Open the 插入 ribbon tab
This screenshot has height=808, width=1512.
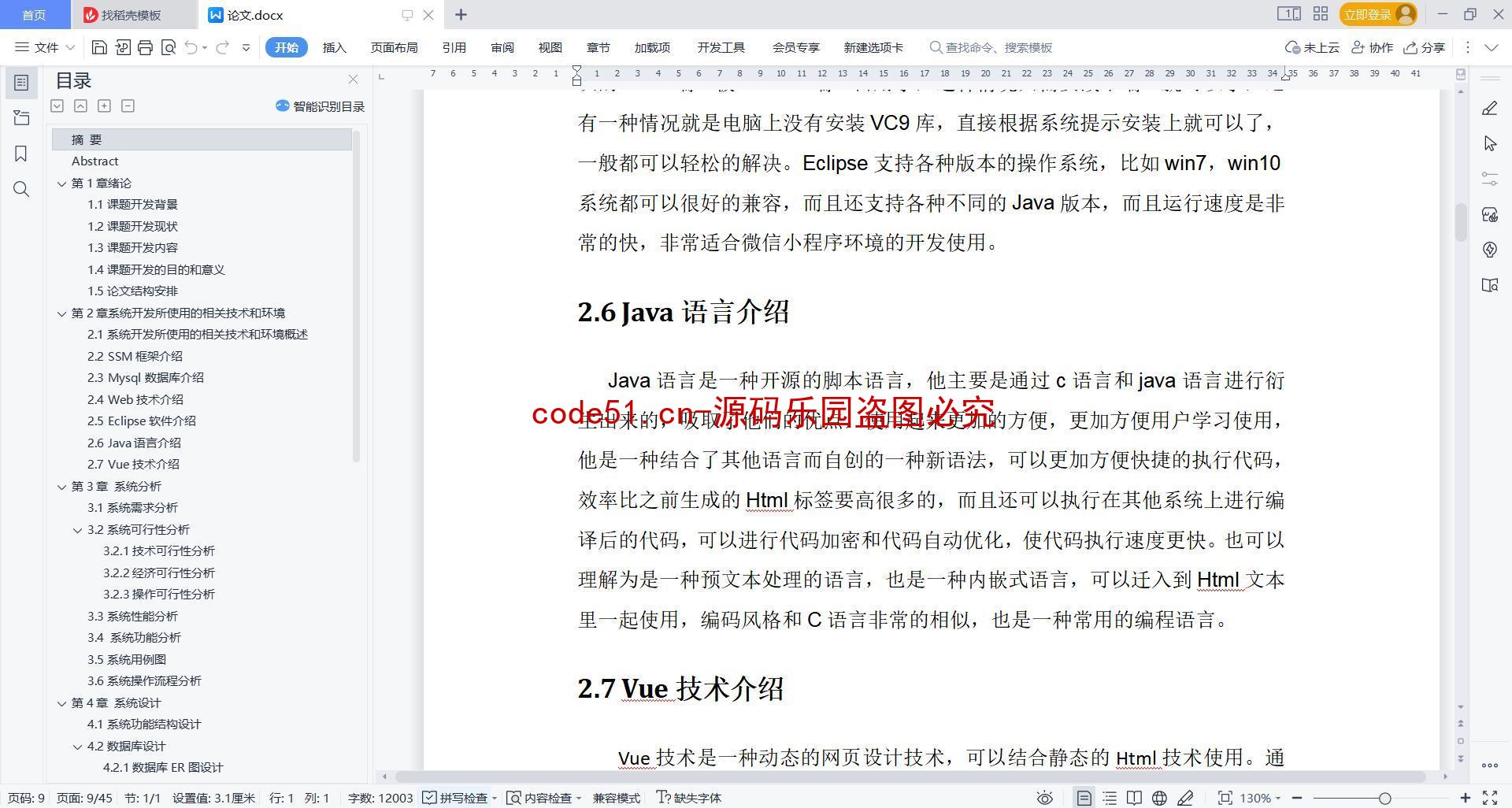point(335,47)
